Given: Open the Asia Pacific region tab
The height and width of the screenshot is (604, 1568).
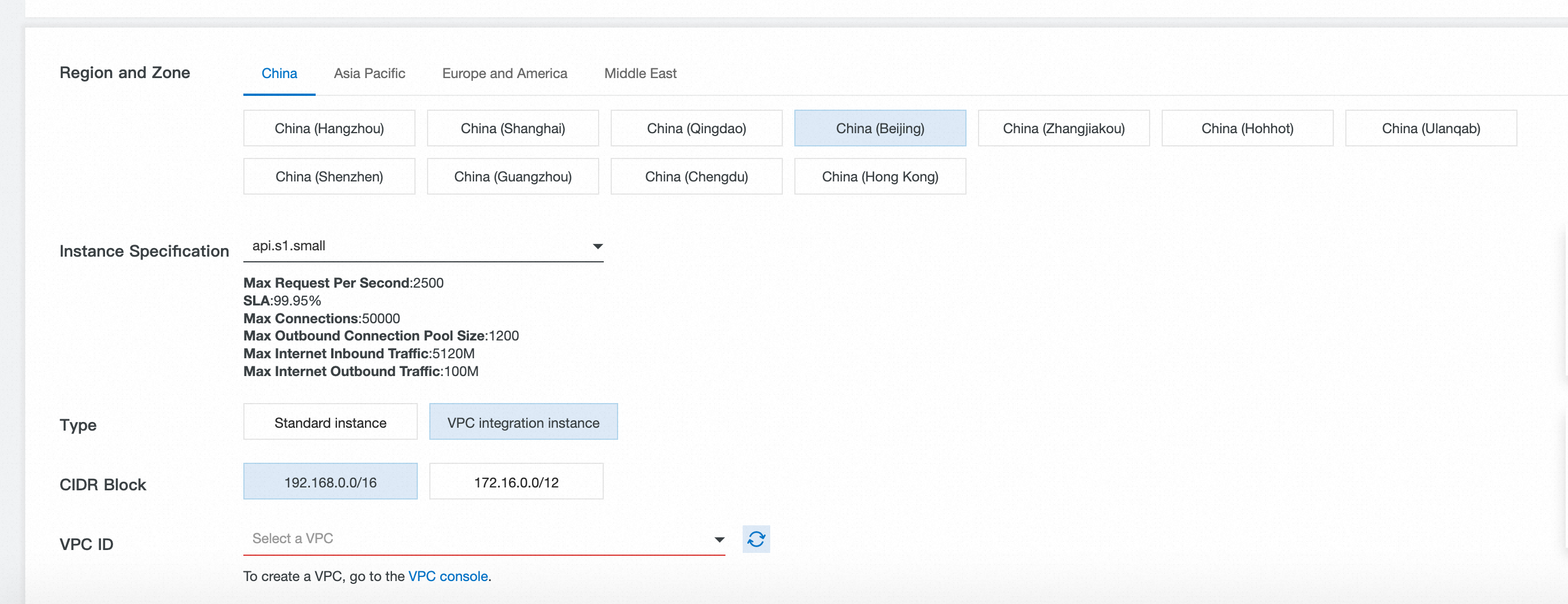Looking at the screenshot, I should click(370, 73).
